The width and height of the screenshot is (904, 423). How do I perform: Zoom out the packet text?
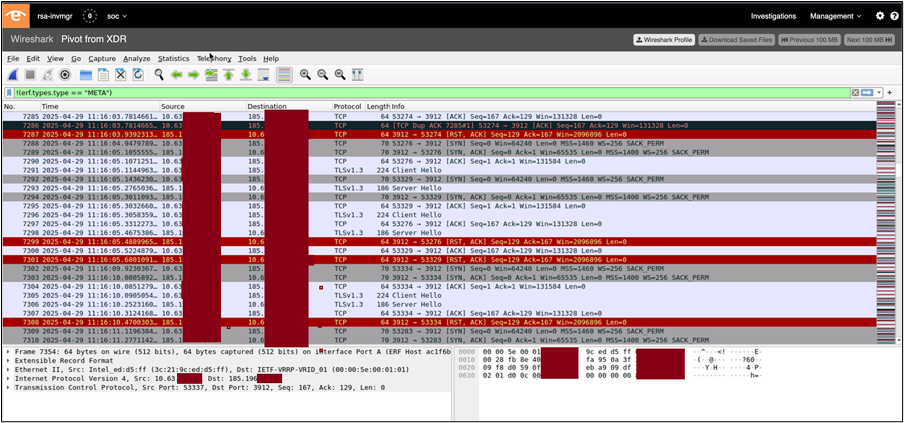(x=322, y=74)
